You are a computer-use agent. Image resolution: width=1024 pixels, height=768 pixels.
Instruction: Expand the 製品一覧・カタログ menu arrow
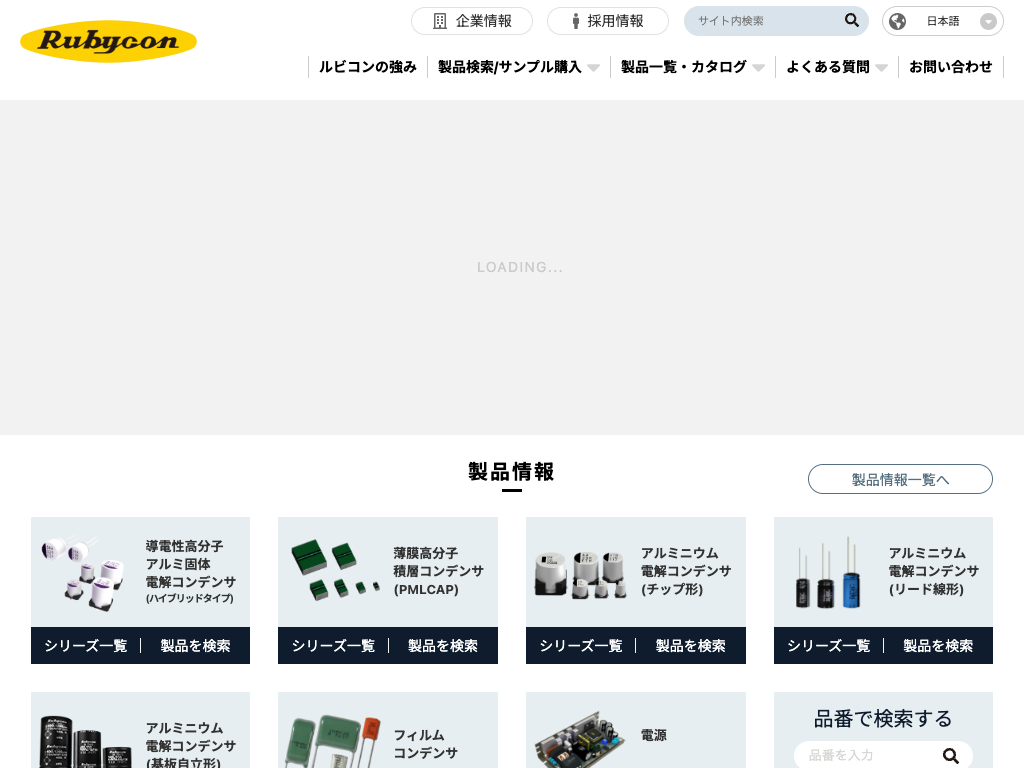click(758, 68)
